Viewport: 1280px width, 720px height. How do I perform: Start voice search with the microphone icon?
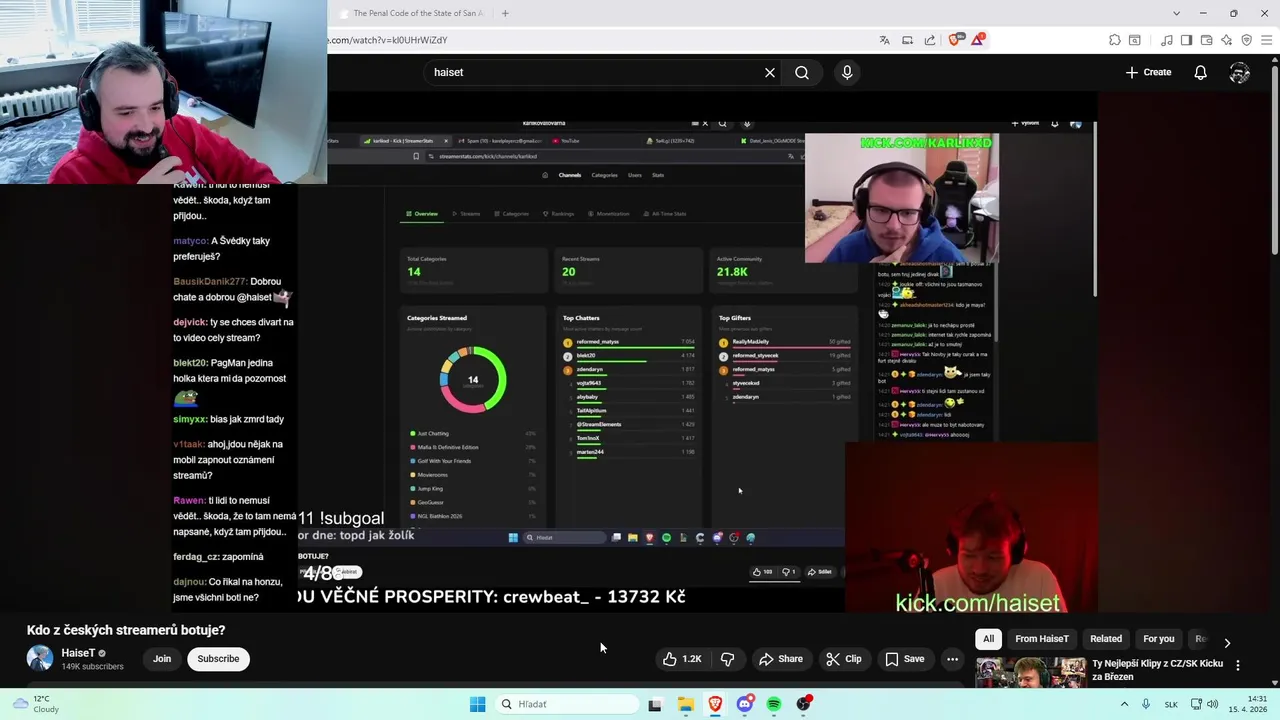click(847, 72)
